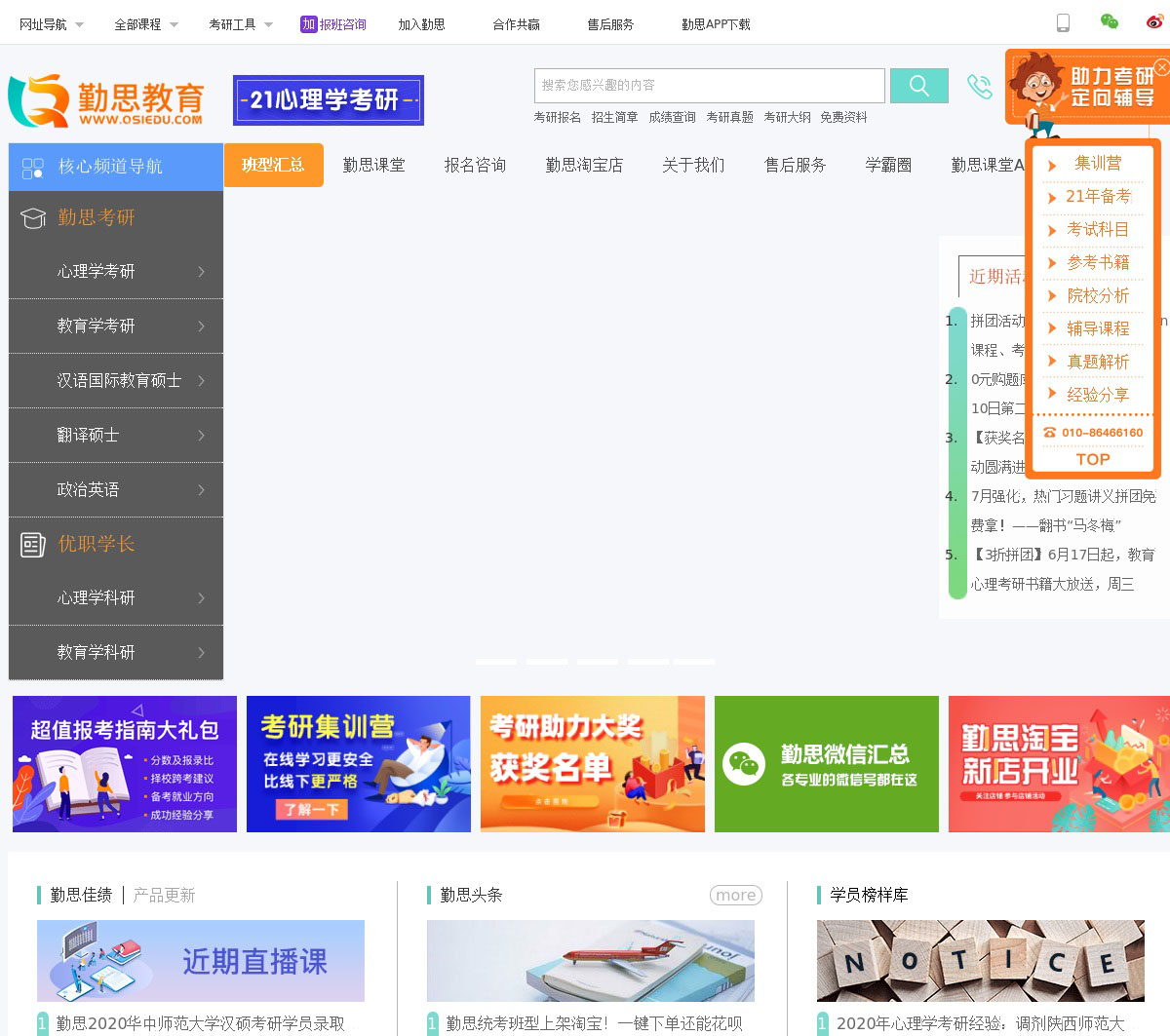Open the 考研集训营 banner thumbnail
The width and height of the screenshot is (1170, 1036).
[x=358, y=764]
